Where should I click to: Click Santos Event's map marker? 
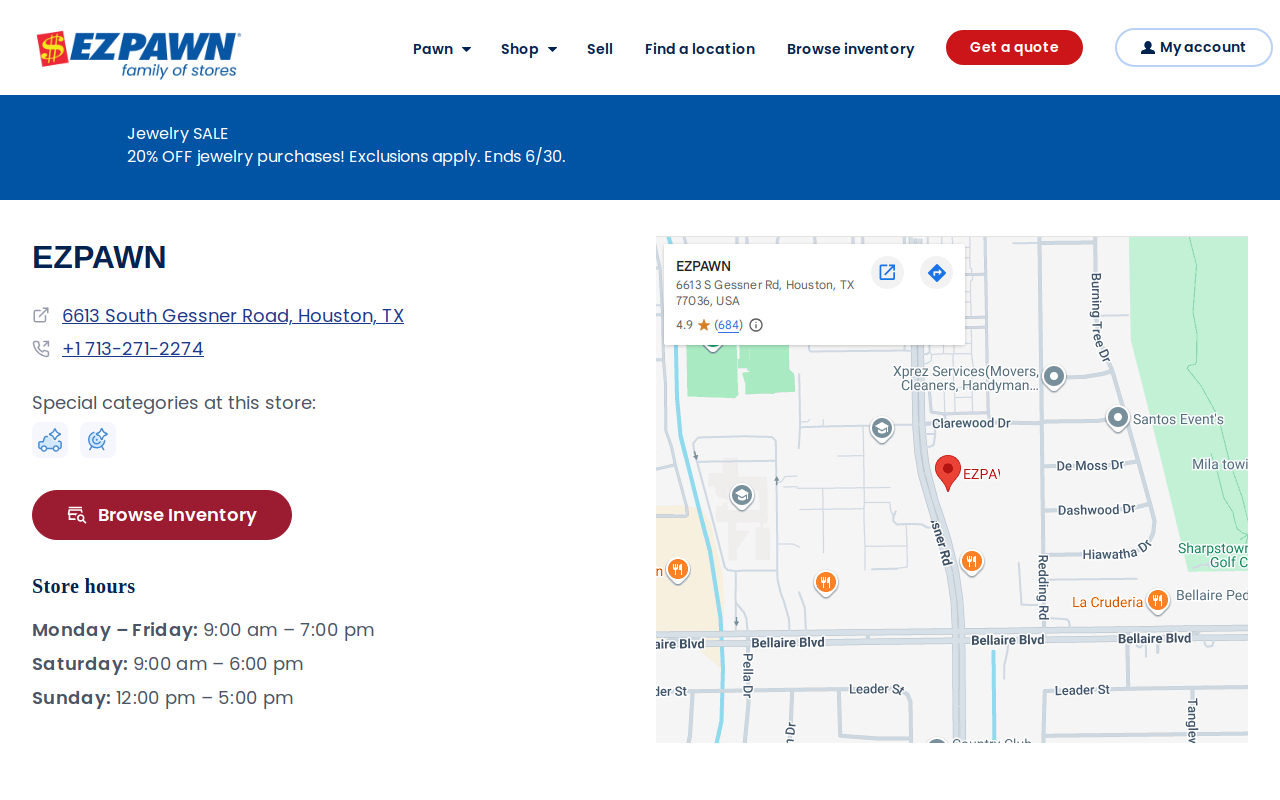[x=1118, y=417]
